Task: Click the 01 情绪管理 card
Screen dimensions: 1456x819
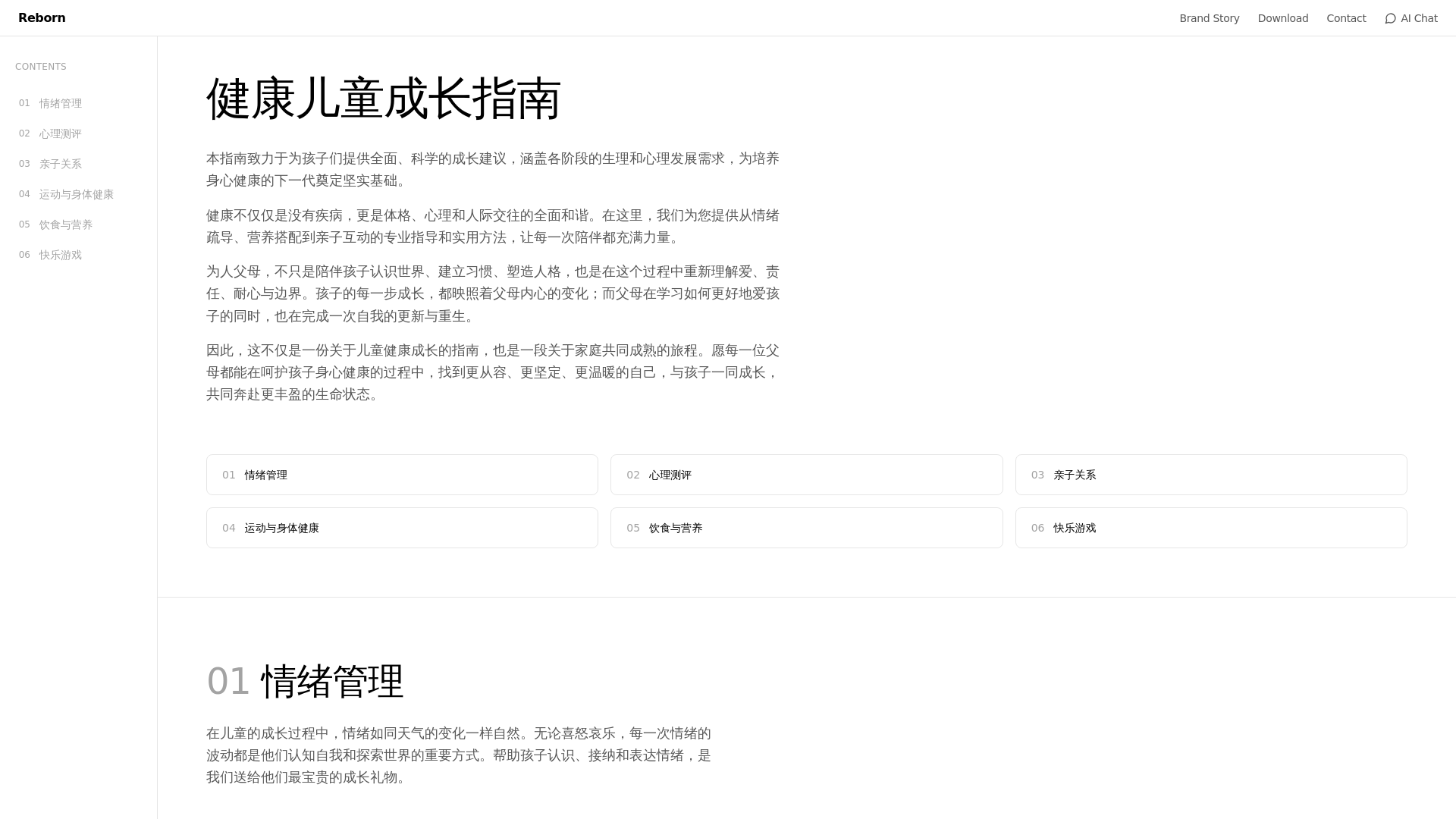Action: click(x=402, y=475)
